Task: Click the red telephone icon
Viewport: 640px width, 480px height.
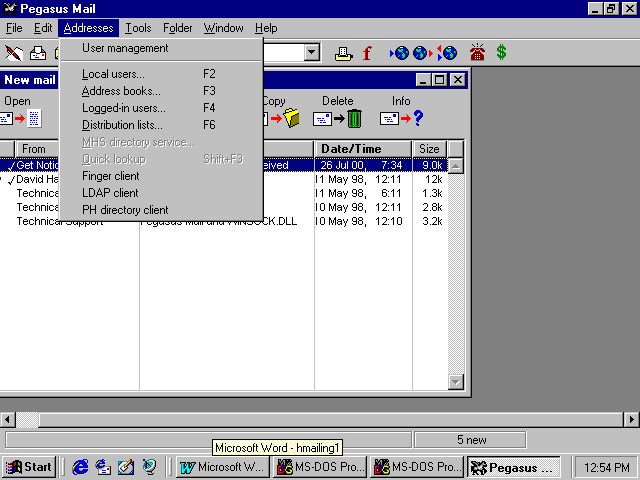Action: [x=477, y=53]
